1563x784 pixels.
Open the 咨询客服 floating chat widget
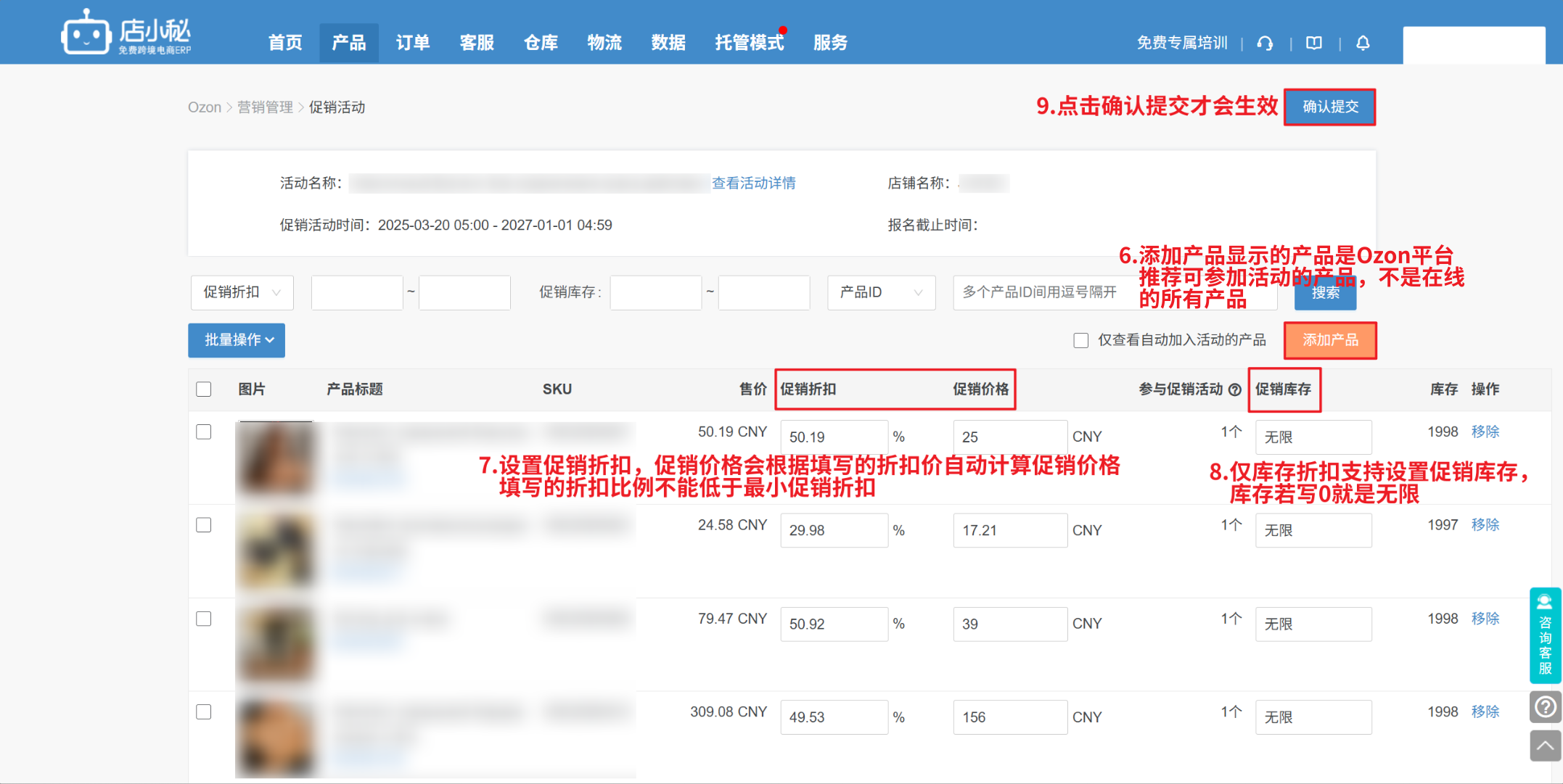[x=1545, y=635]
